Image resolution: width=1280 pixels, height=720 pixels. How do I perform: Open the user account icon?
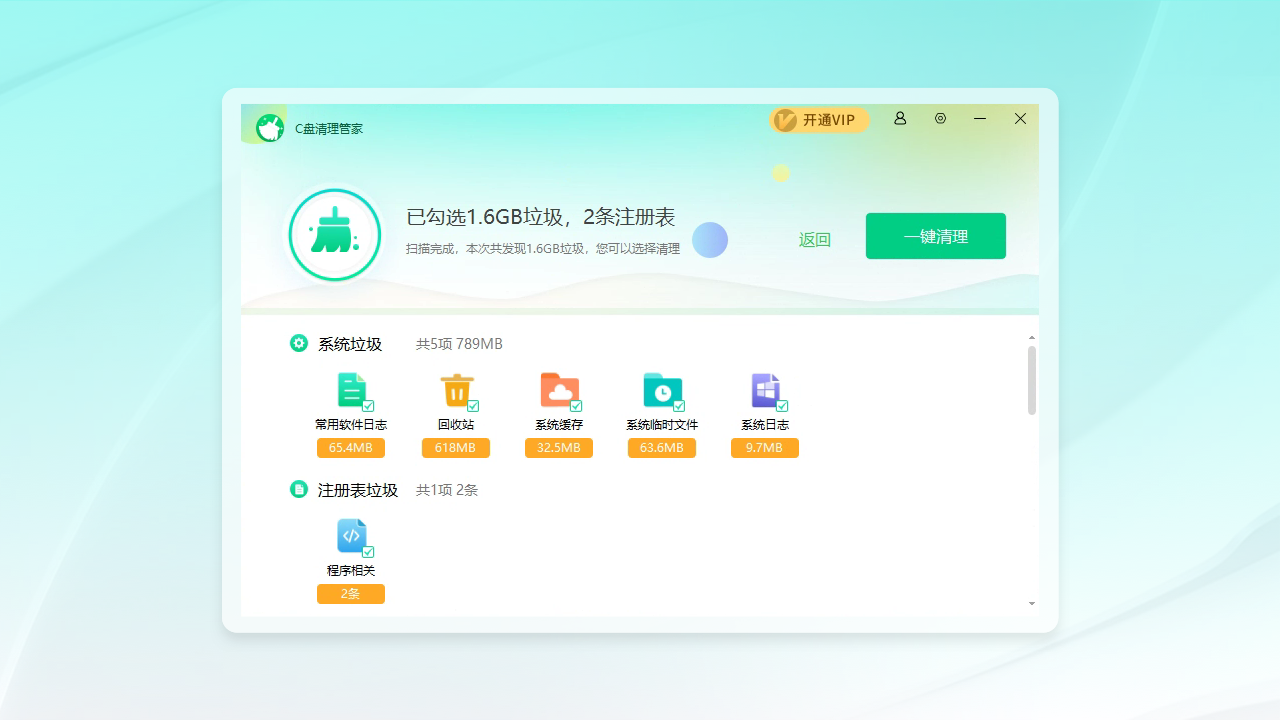pyautogui.click(x=899, y=118)
